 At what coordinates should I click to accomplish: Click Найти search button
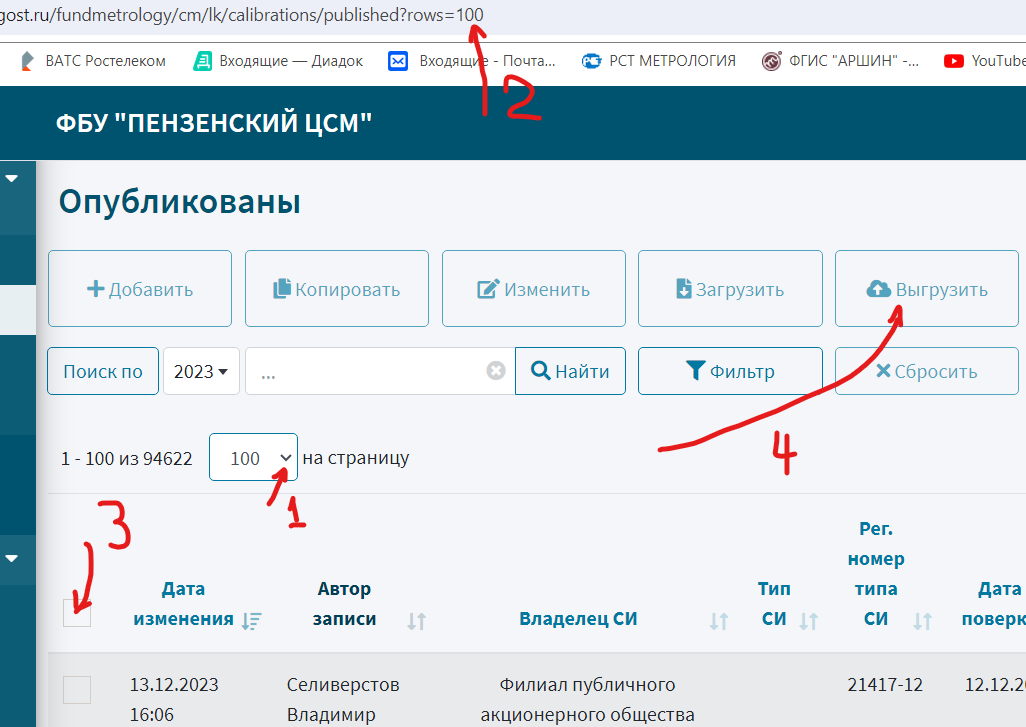tap(570, 371)
